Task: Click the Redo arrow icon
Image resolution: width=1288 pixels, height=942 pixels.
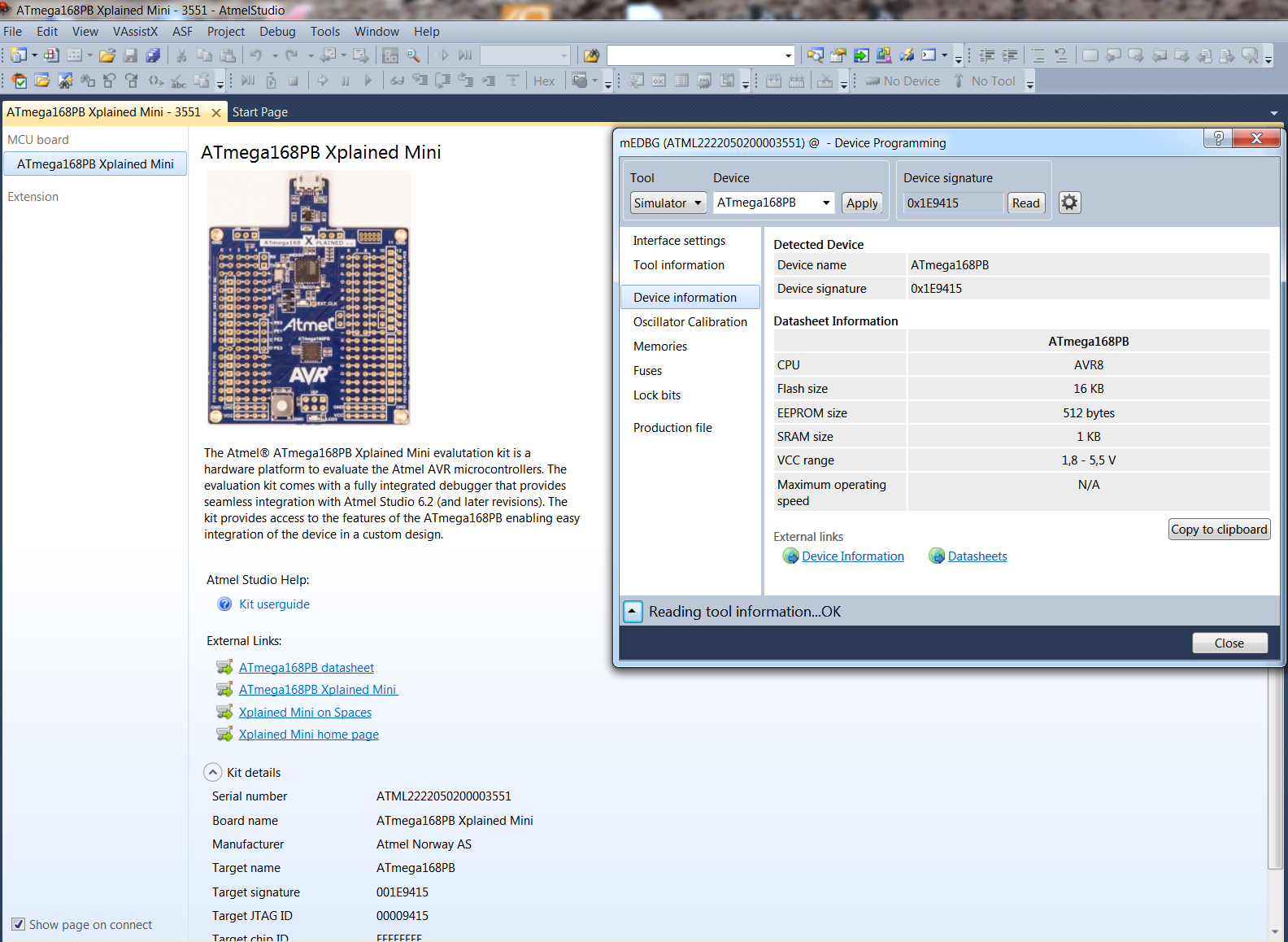Action: click(x=292, y=55)
